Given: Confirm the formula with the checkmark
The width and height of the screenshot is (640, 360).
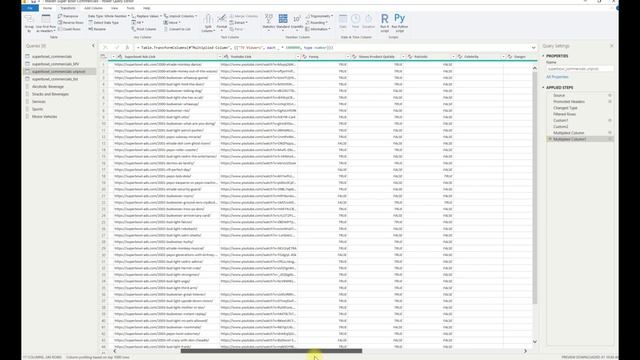Looking at the screenshot, I should click(116, 48).
